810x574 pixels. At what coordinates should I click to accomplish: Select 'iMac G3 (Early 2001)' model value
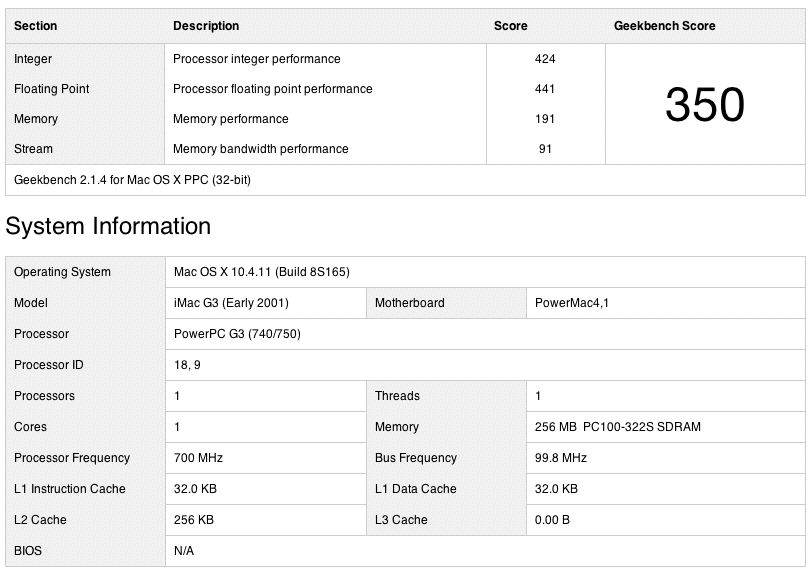(x=231, y=303)
